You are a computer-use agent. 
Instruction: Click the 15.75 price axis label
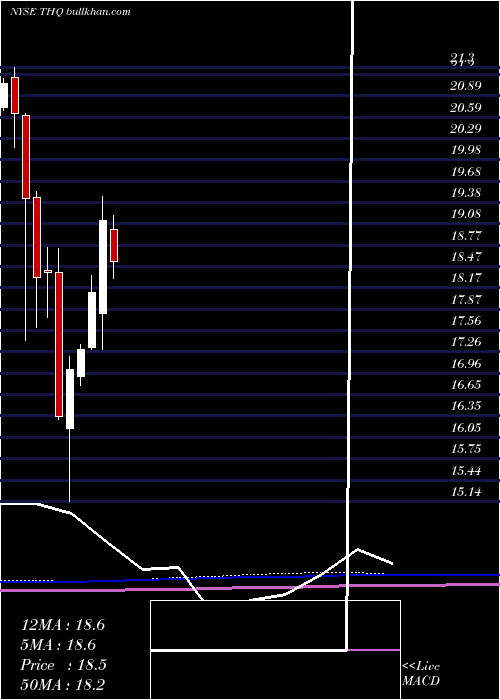(x=466, y=448)
